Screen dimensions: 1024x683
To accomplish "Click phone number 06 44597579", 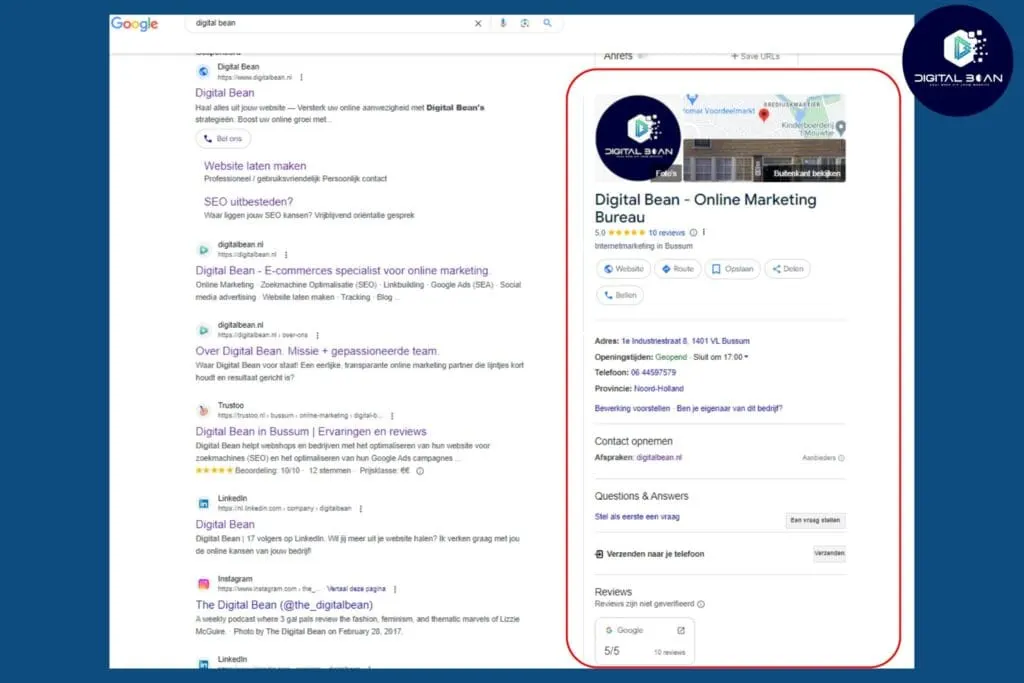I will click(x=653, y=372).
